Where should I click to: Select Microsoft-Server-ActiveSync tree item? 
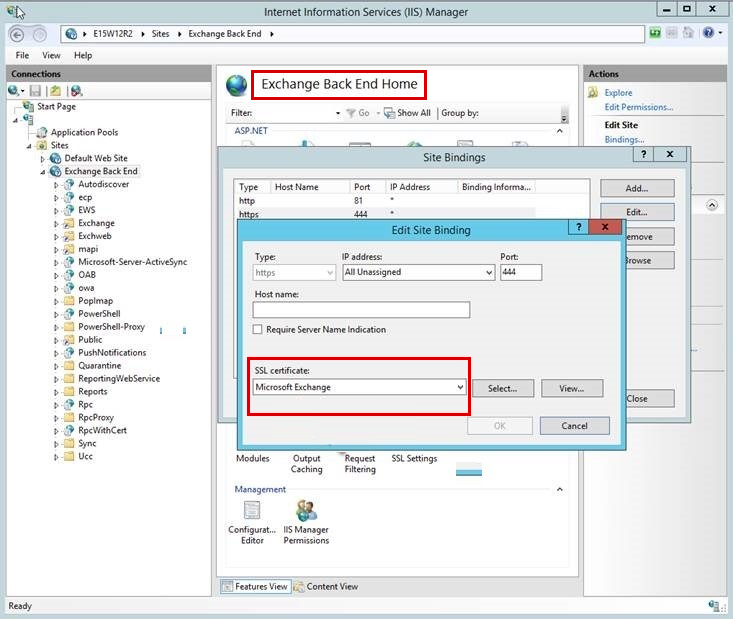[x=132, y=262]
